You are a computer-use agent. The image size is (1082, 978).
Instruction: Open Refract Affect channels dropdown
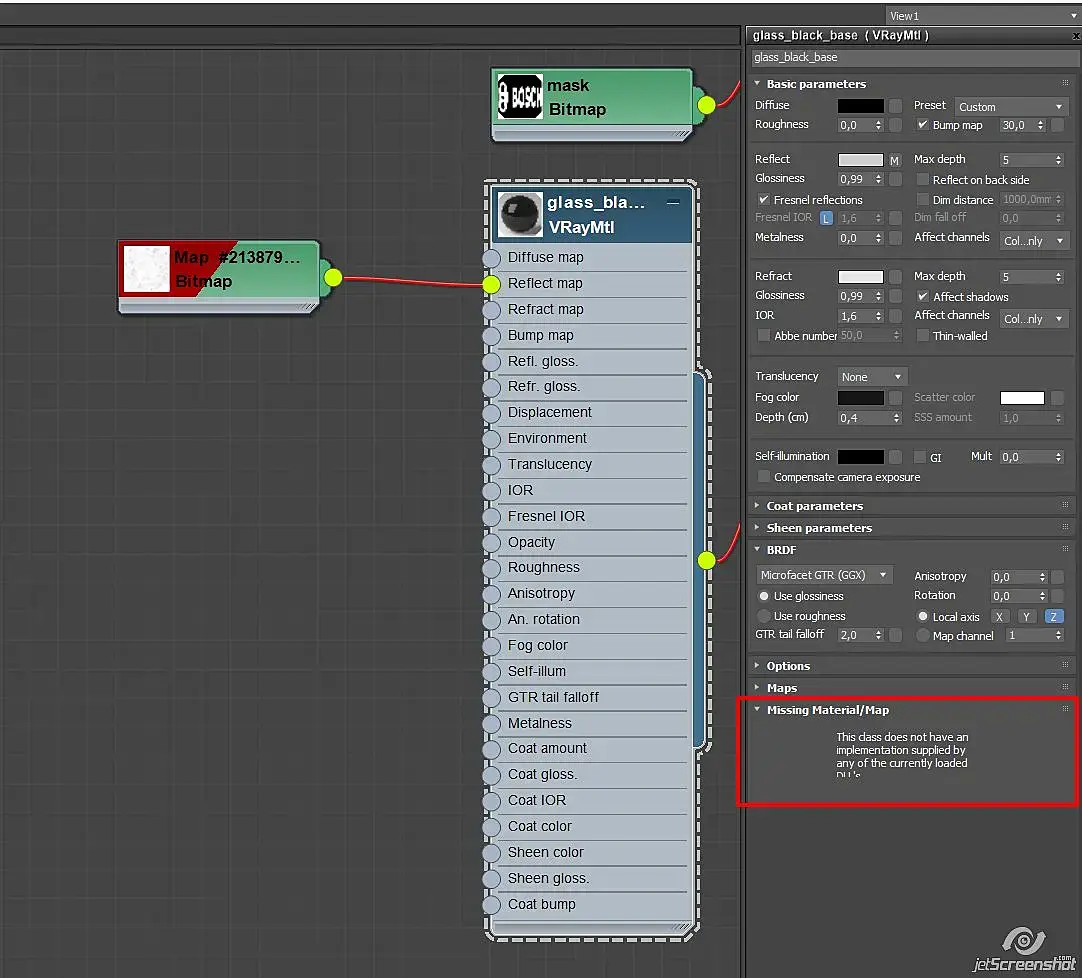pyautogui.click(x=1033, y=319)
